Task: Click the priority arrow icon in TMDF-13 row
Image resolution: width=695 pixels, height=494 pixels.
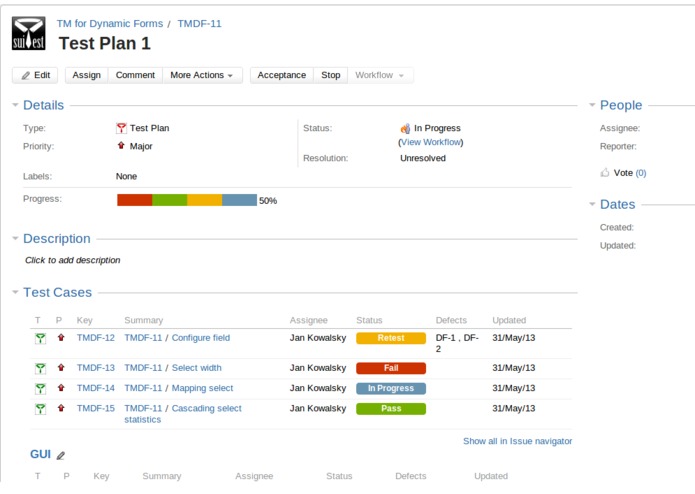Action: coord(61,367)
